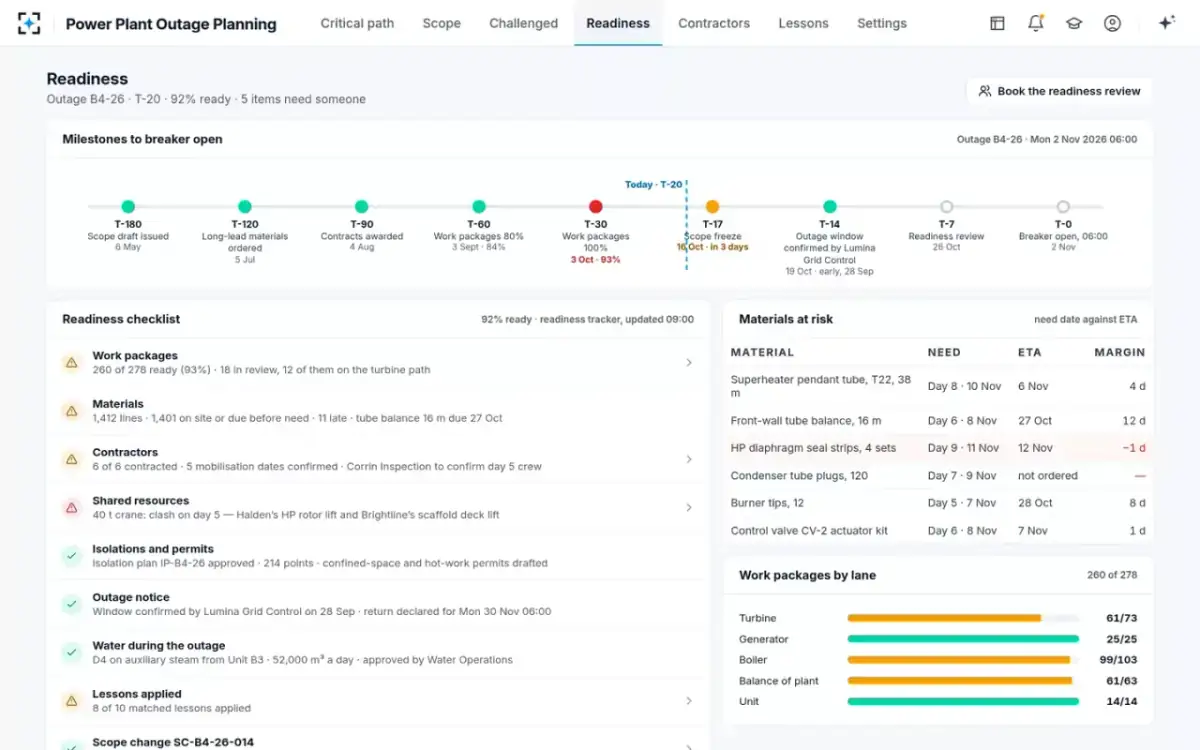Open the user profile icon
The width and height of the screenshot is (1200, 750).
click(x=1112, y=23)
